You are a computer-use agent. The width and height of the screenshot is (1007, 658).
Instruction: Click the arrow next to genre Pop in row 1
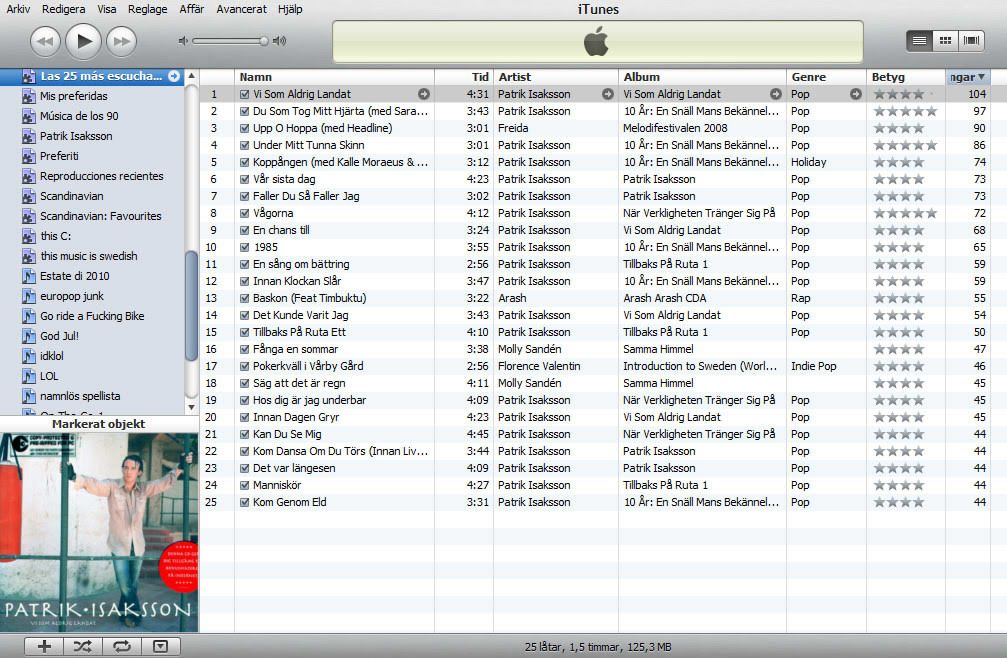pyautogui.click(x=855, y=94)
